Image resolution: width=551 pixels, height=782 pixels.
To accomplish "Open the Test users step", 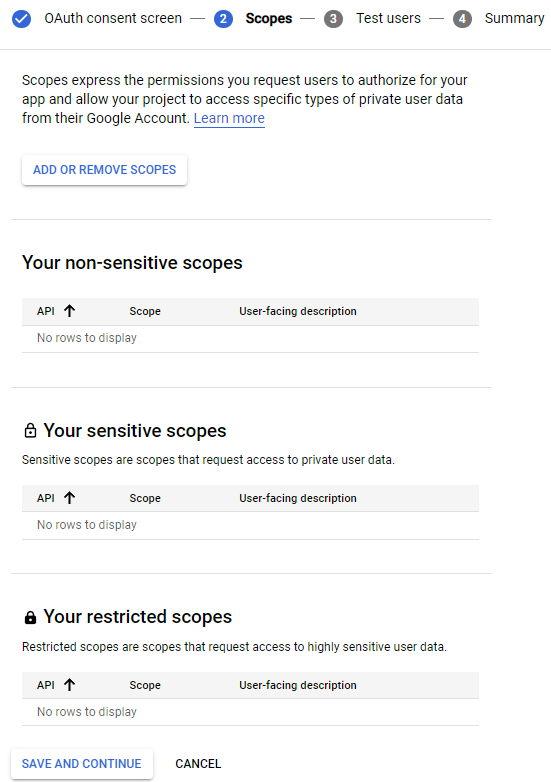I will tap(388, 18).
